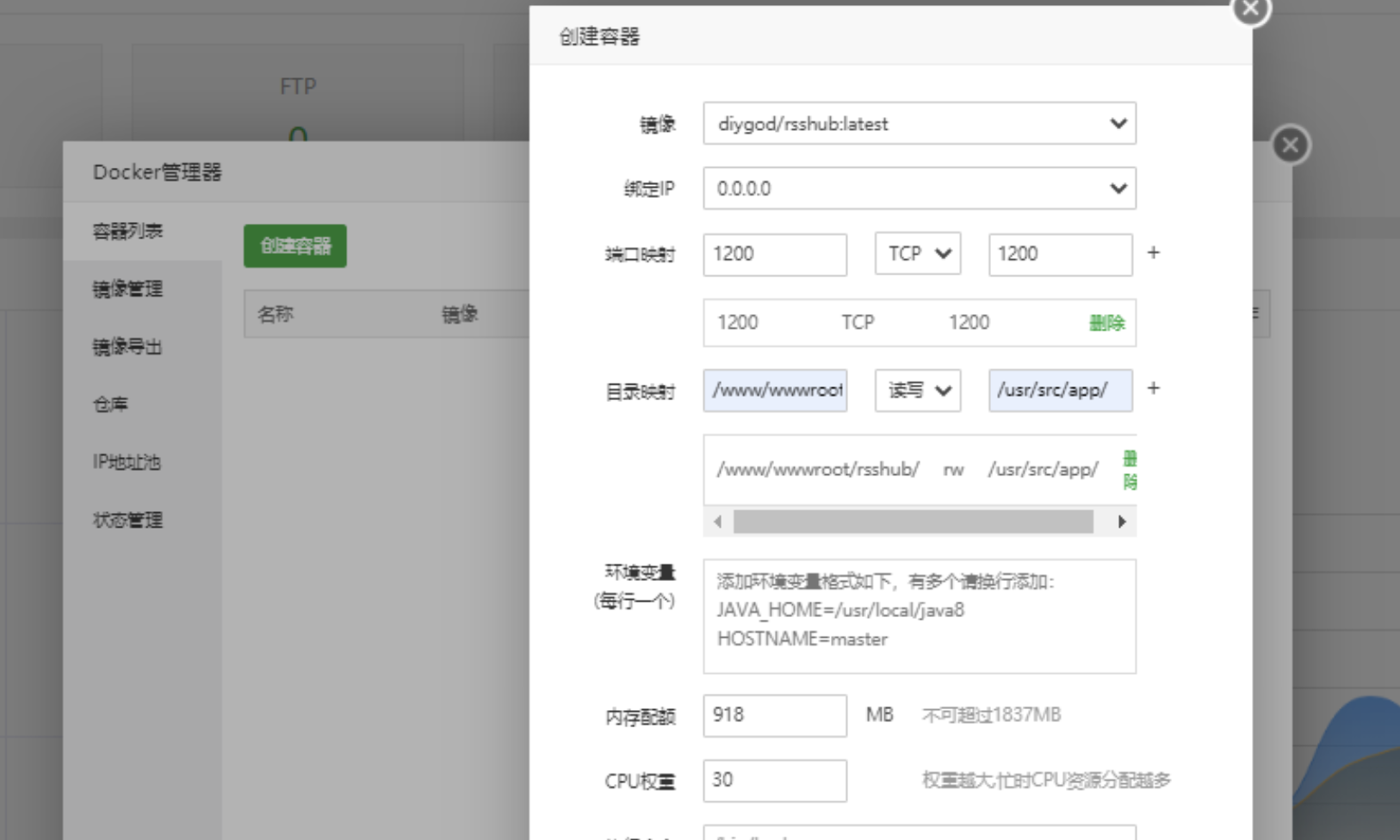
Task: Open the read-write permission dropdown
Action: click(918, 391)
